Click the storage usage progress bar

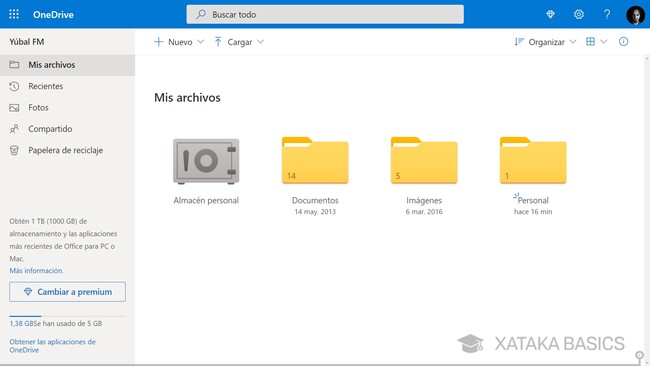coord(68,316)
